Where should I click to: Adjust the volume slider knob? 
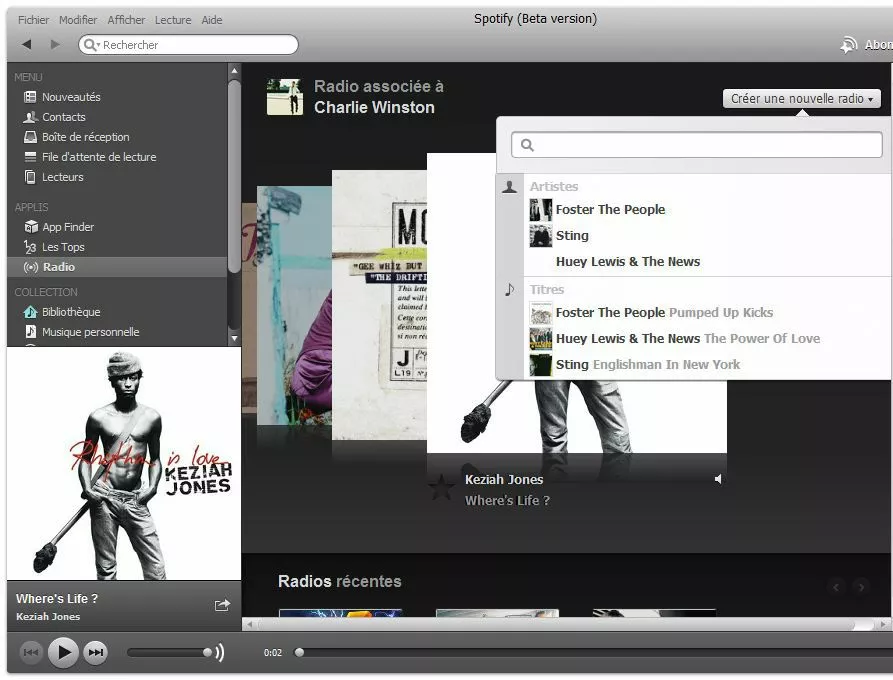[x=207, y=652]
